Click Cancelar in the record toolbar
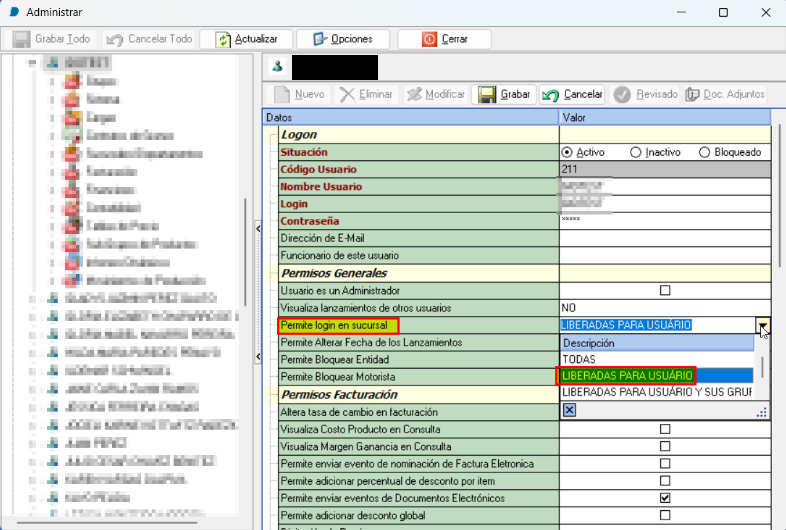The height and width of the screenshot is (530, 786). click(572, 94)
